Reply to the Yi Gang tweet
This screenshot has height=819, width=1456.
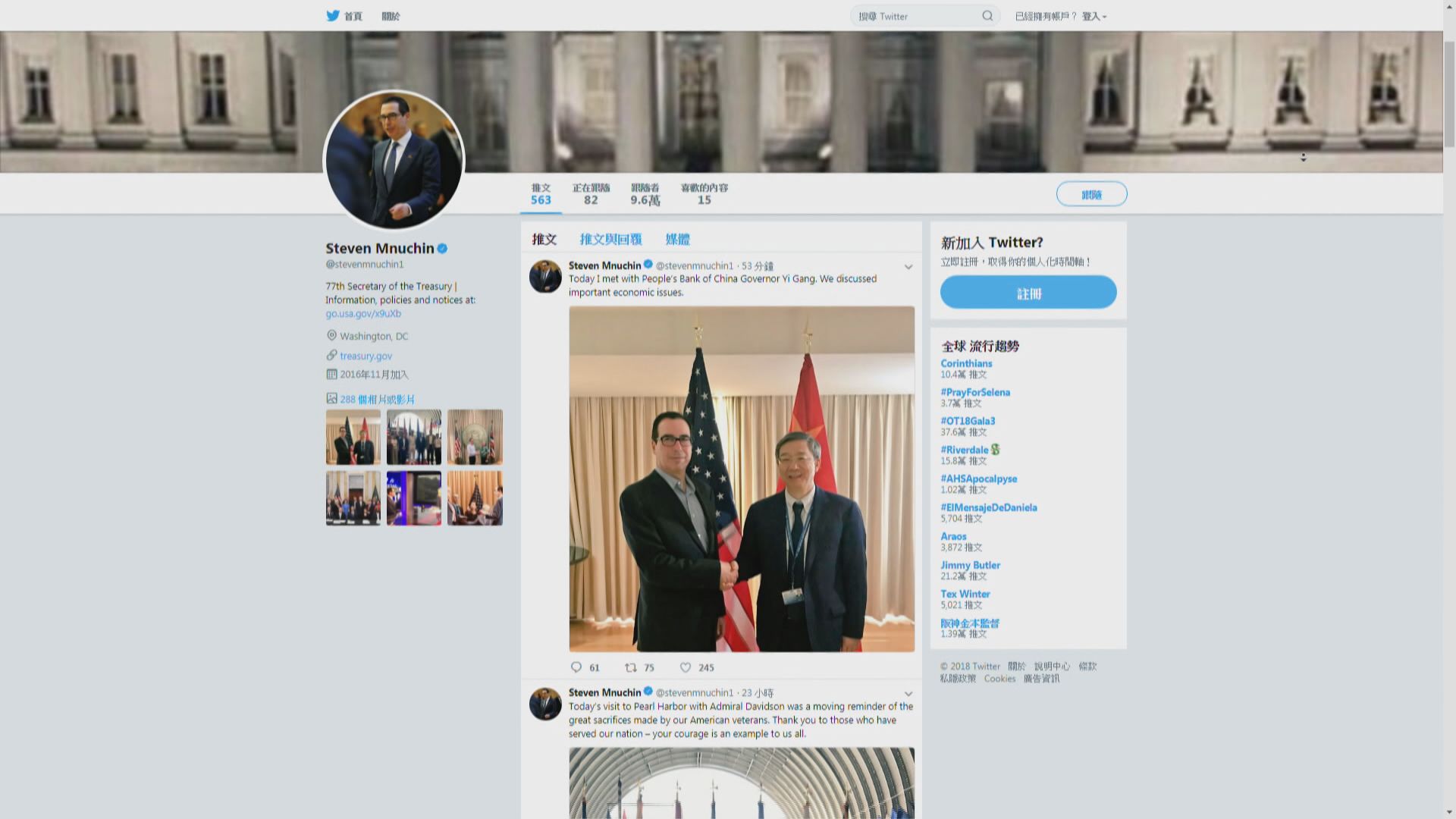click(x=576, y=667)
